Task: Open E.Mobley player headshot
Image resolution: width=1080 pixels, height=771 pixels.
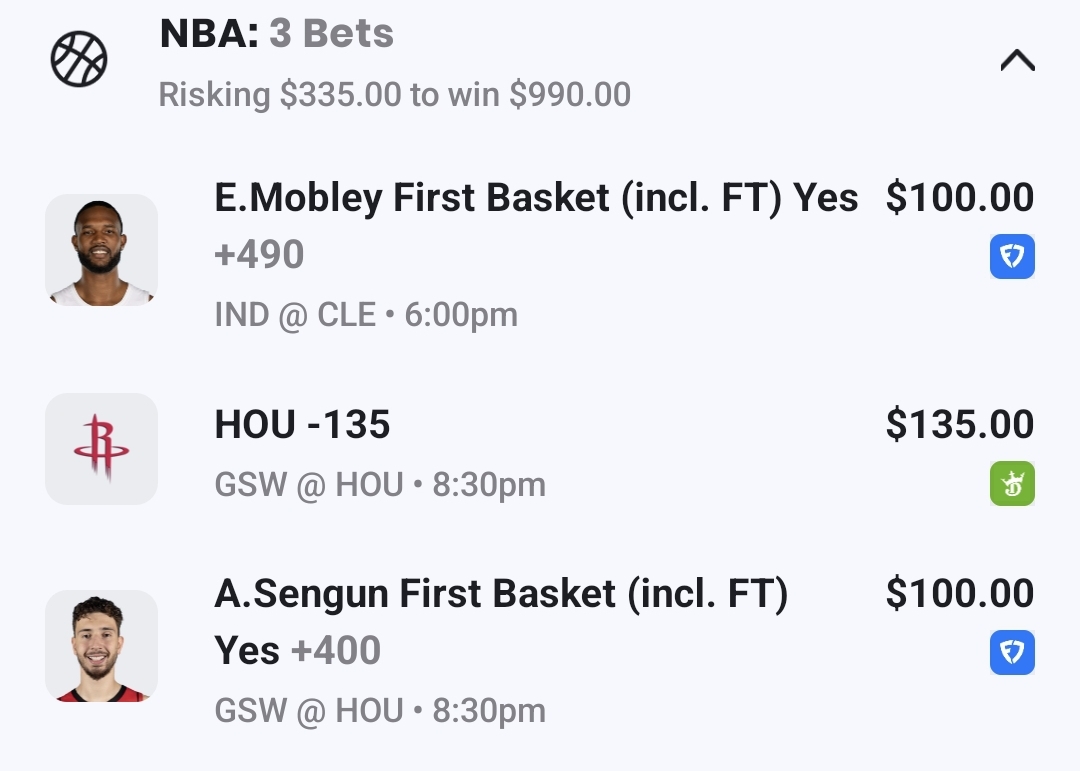Action: click(x=101, y=250)
